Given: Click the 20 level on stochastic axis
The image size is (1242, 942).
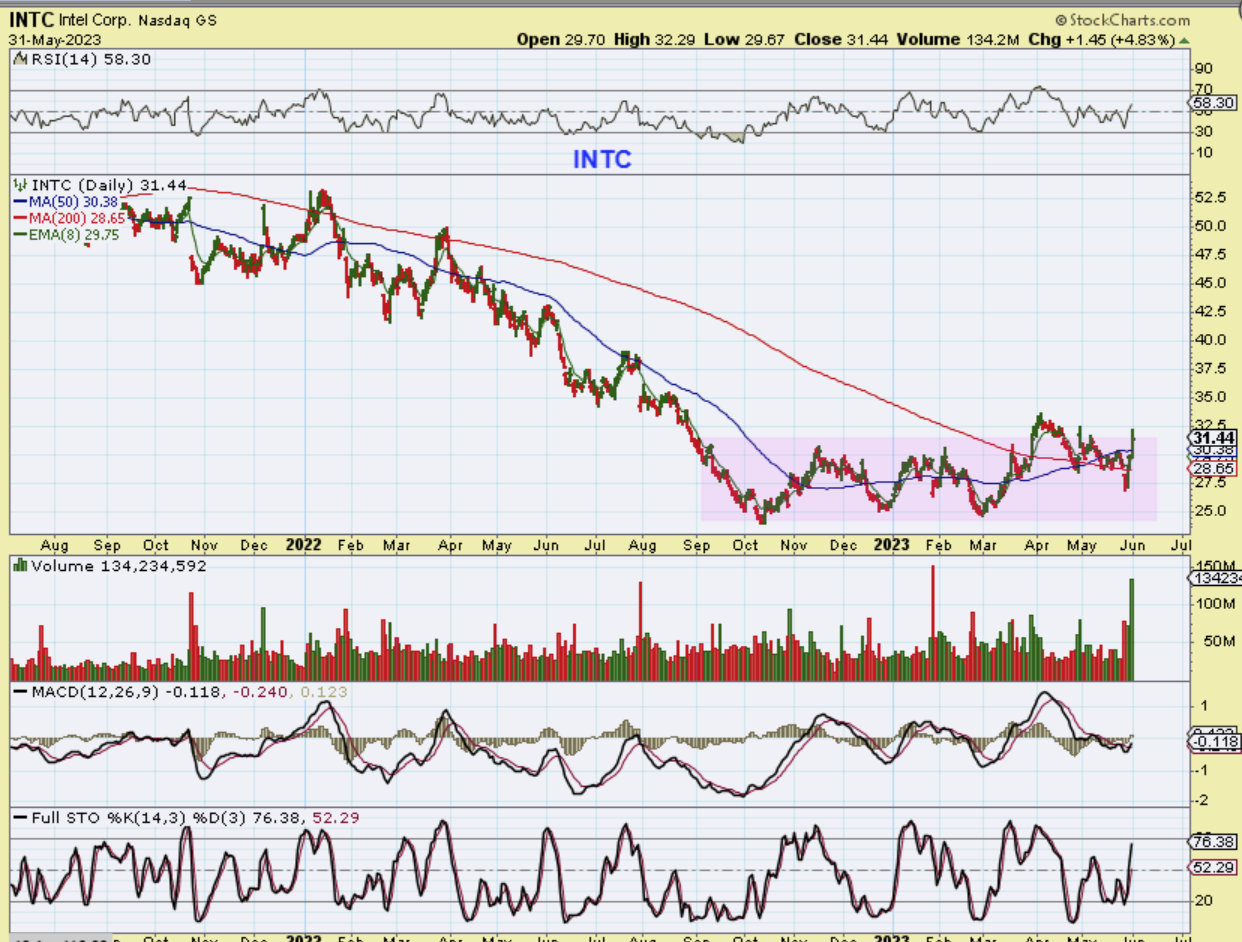Looking at the screenshot, I should click(x=1206, y=900).
